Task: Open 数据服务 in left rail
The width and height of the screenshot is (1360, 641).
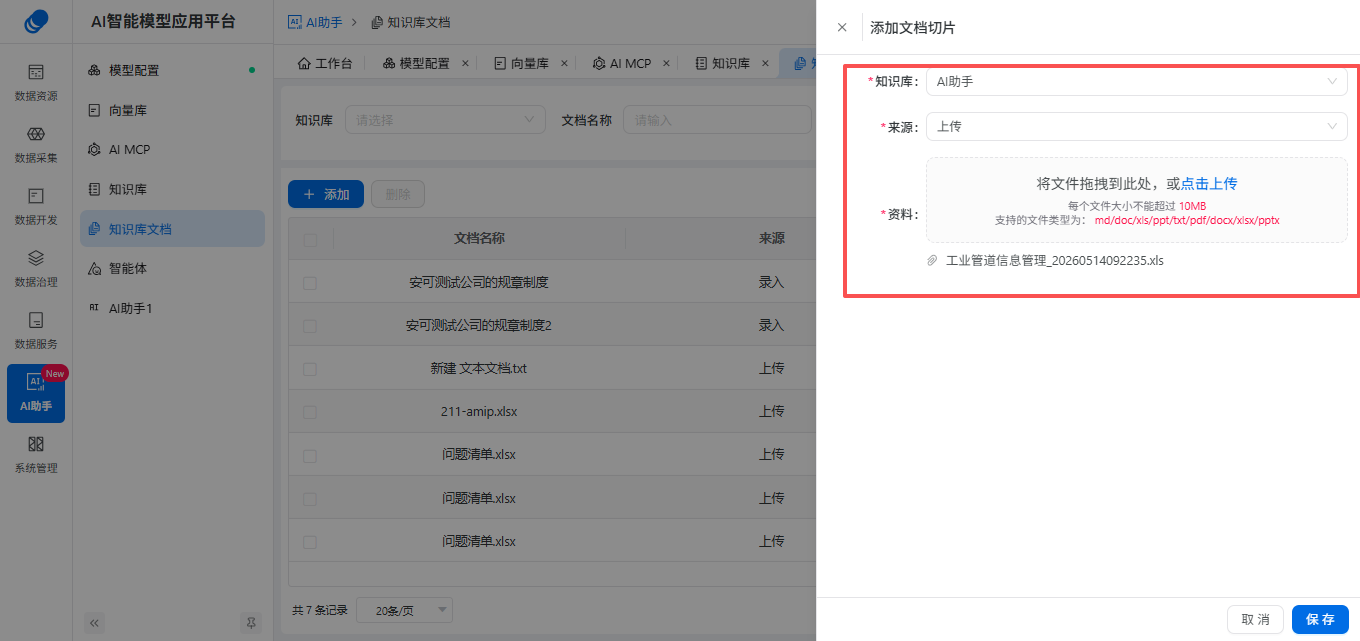Action: coord(36,331)
